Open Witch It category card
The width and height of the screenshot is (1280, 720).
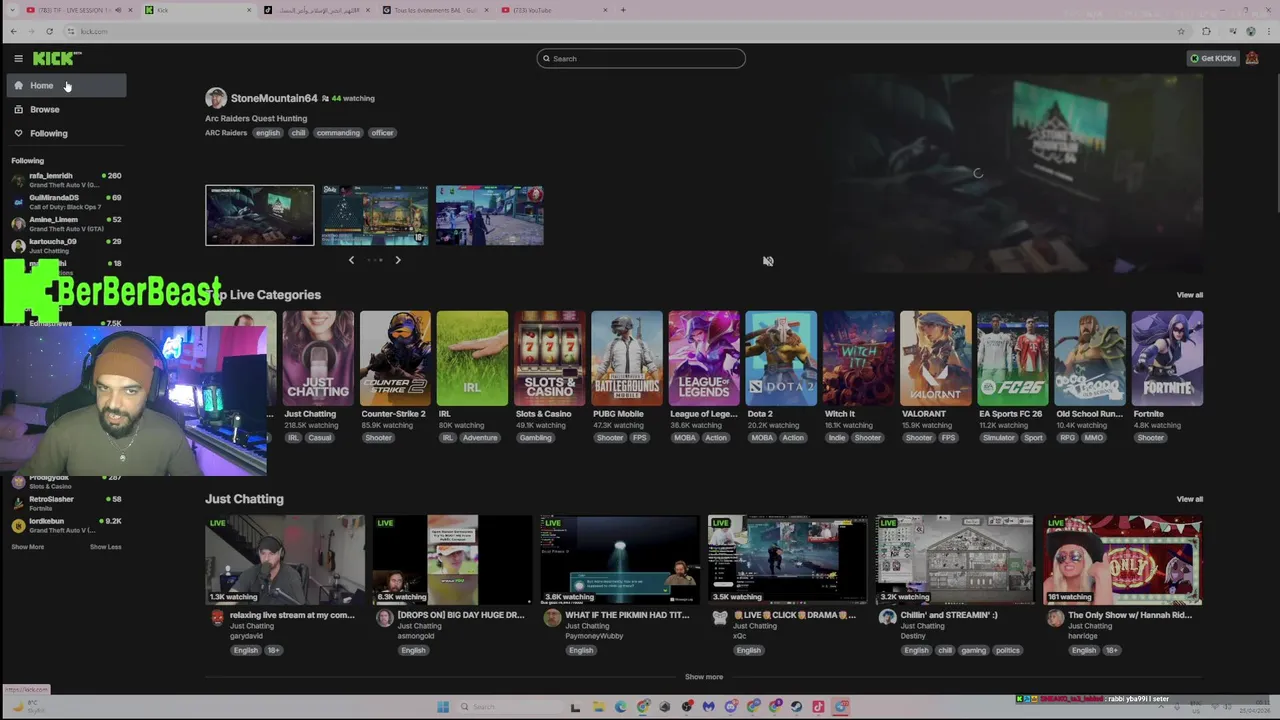pos(858,358)
